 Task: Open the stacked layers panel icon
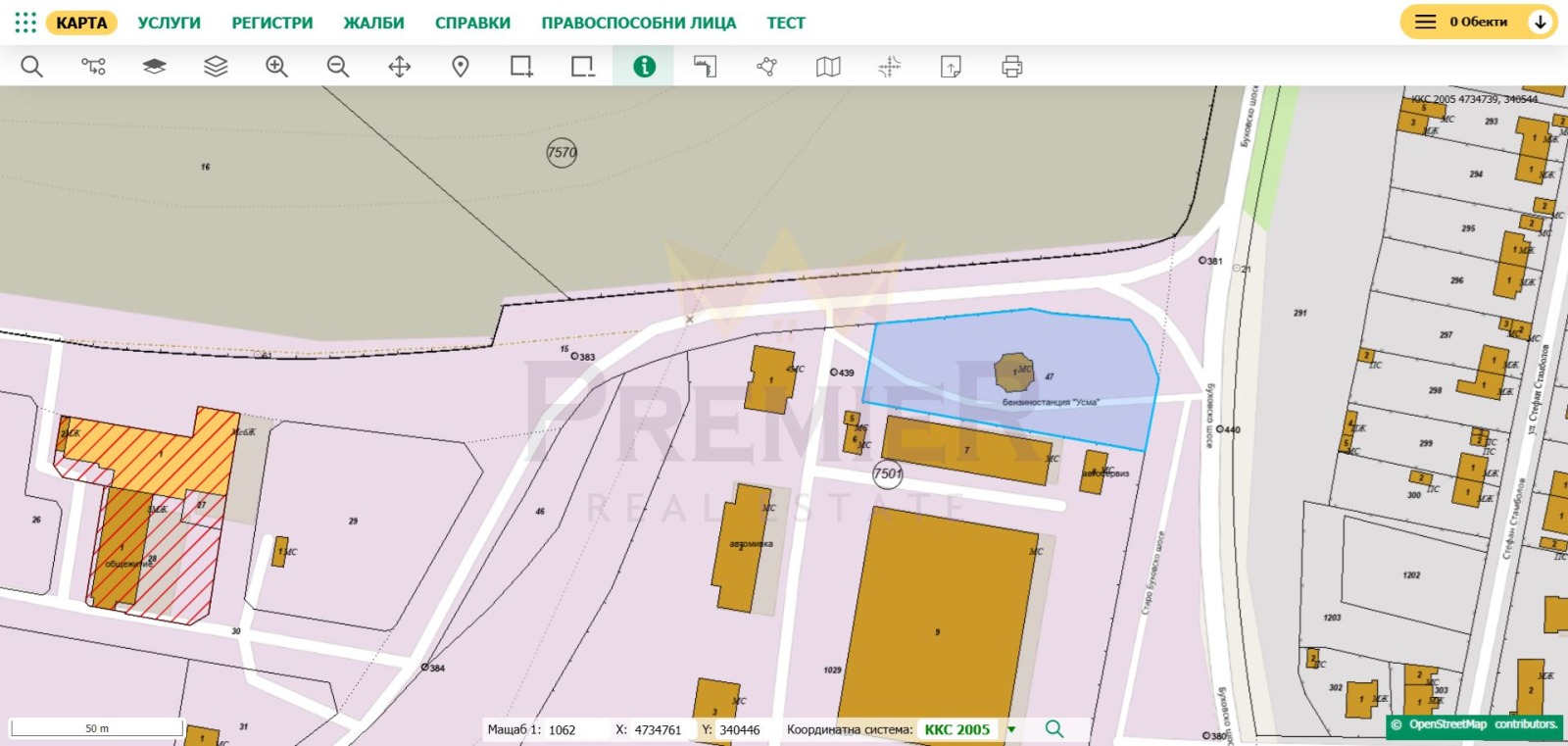coord(216,67)
